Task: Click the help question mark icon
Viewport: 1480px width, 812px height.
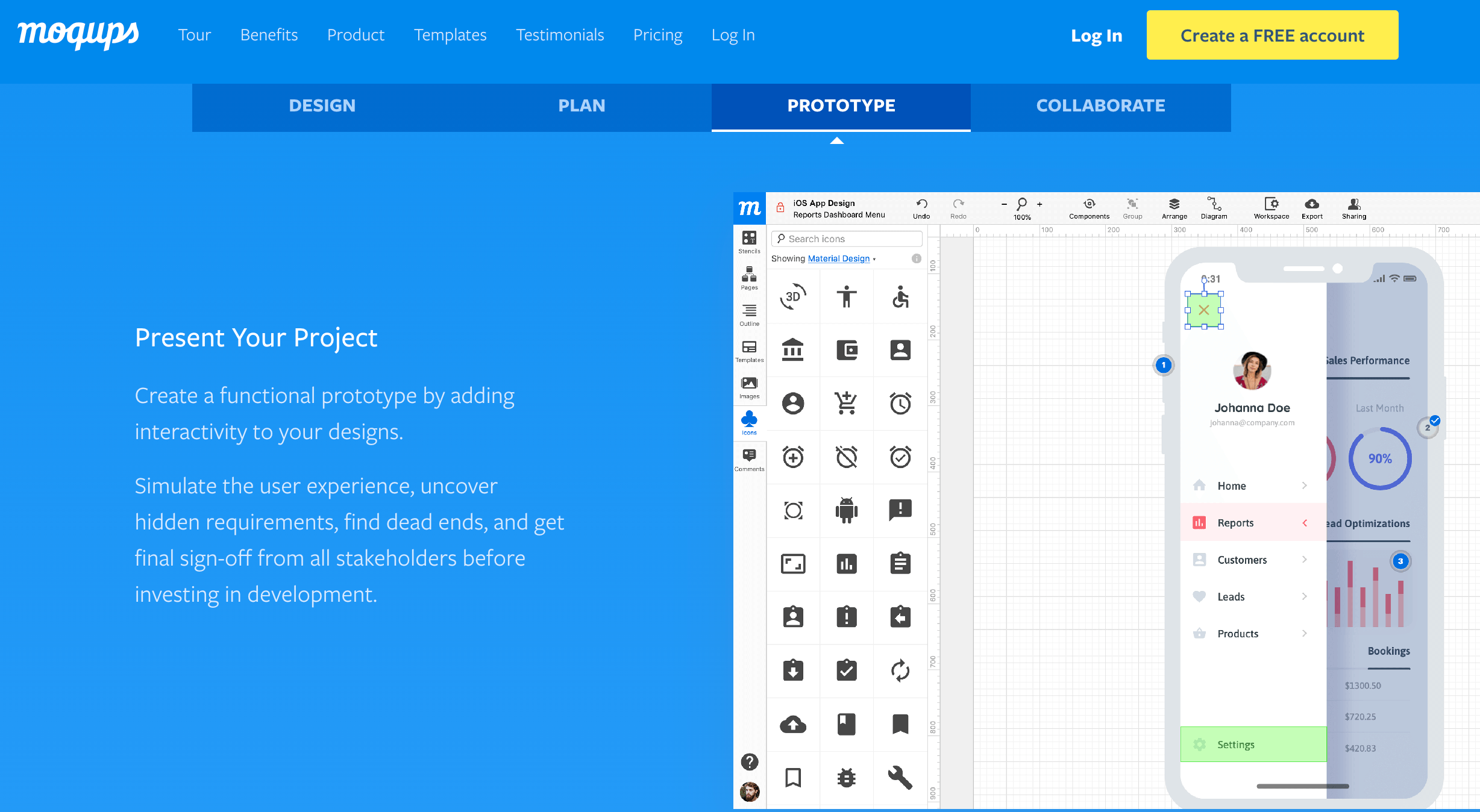Action: (749, 762)
